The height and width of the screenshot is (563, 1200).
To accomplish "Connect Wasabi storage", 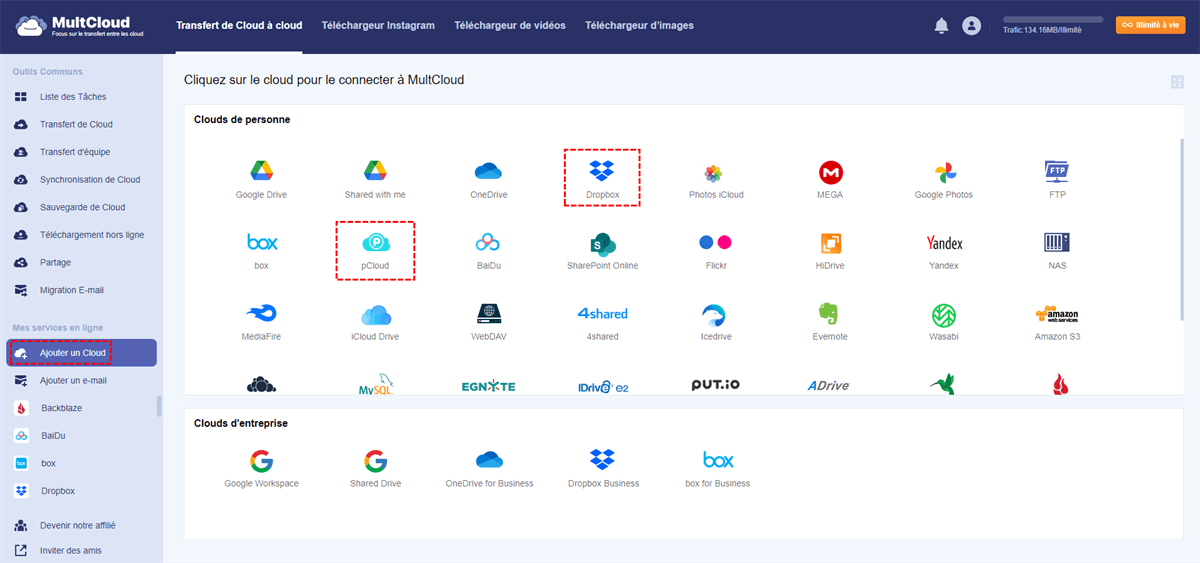I will click(x=943, y=322).
